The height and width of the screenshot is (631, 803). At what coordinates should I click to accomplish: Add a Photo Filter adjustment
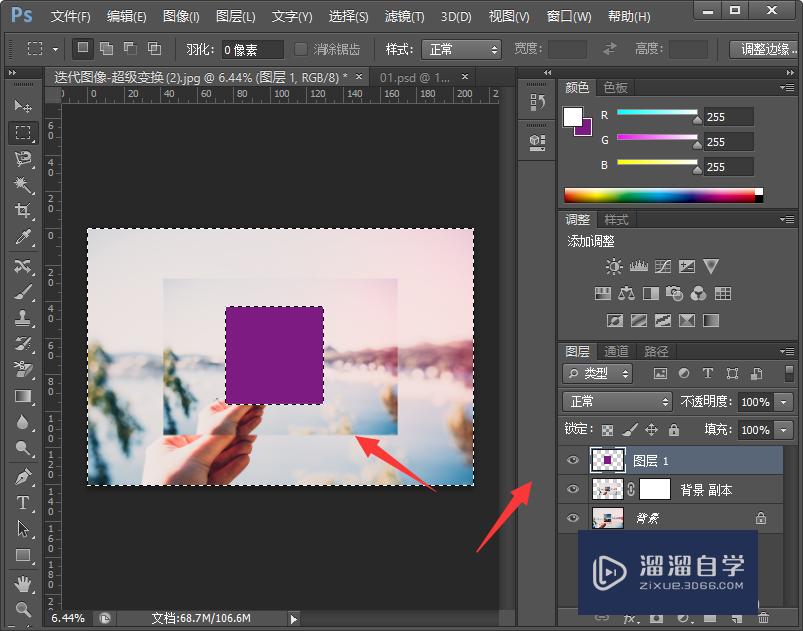[x=674, y=293]
